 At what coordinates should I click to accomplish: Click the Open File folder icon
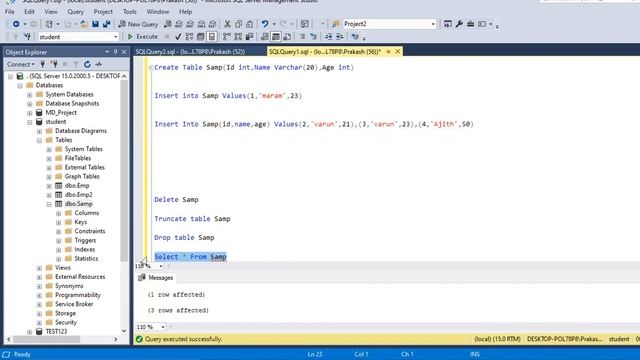coord(84,24)
